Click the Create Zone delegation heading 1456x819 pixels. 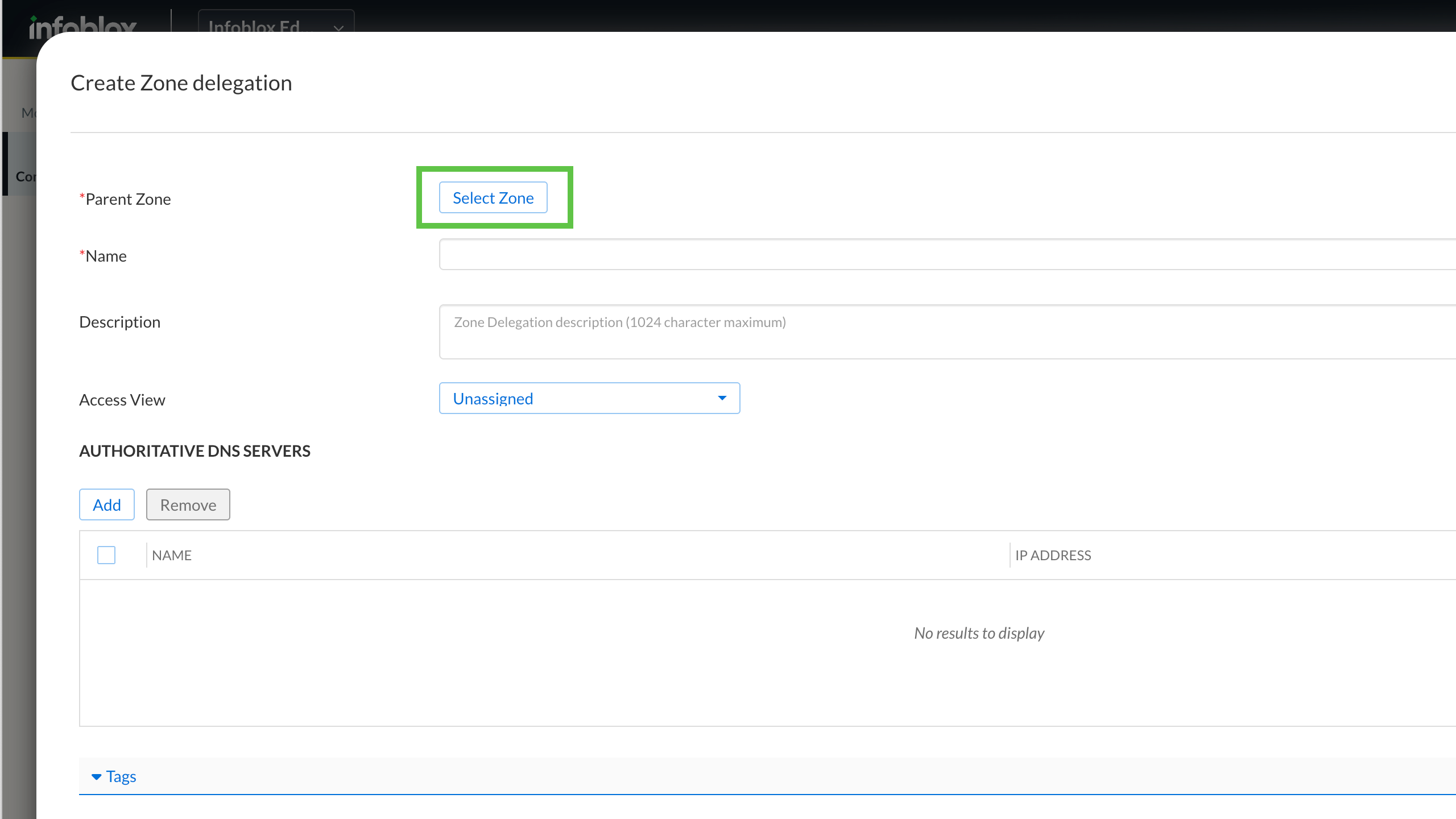click(181, 83)
